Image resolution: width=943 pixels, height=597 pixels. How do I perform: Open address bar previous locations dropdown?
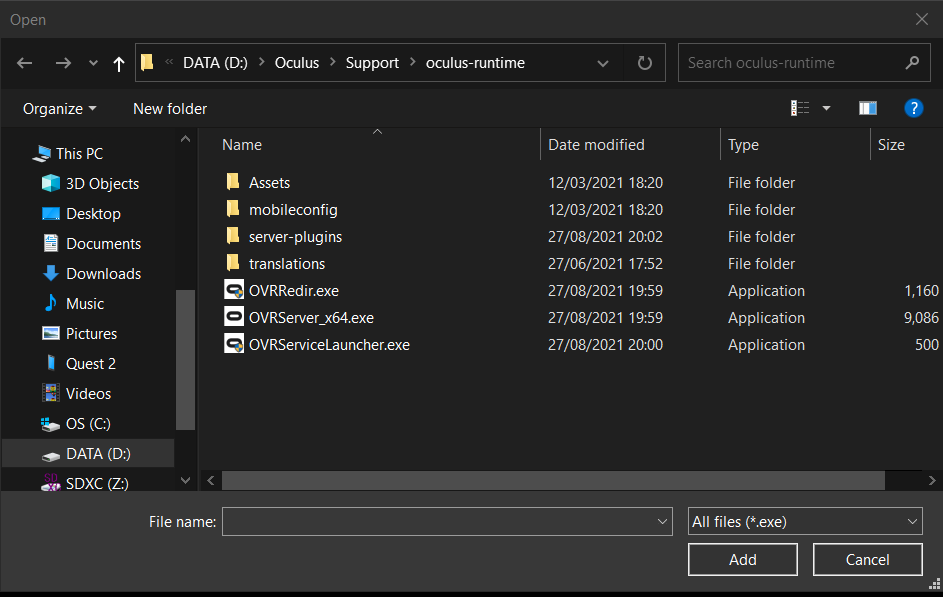[603, 63]
